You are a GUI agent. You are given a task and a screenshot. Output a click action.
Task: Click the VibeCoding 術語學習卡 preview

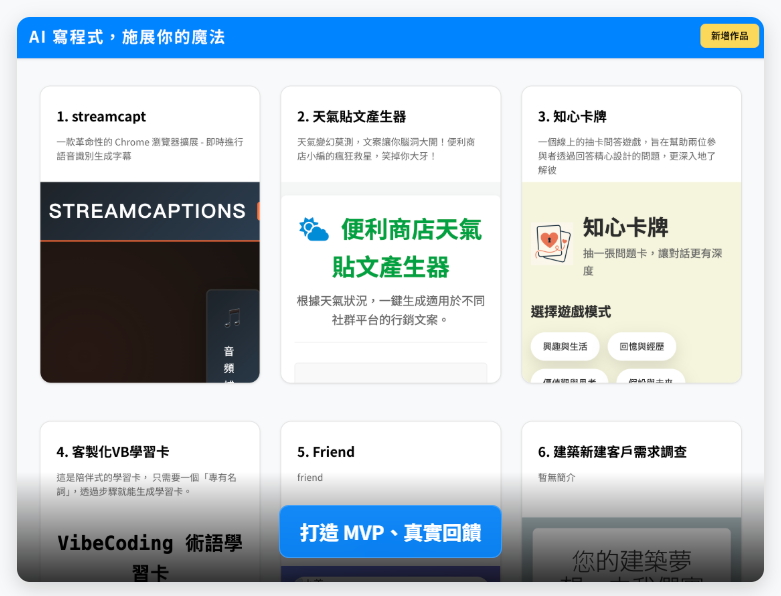coord(150,556)
